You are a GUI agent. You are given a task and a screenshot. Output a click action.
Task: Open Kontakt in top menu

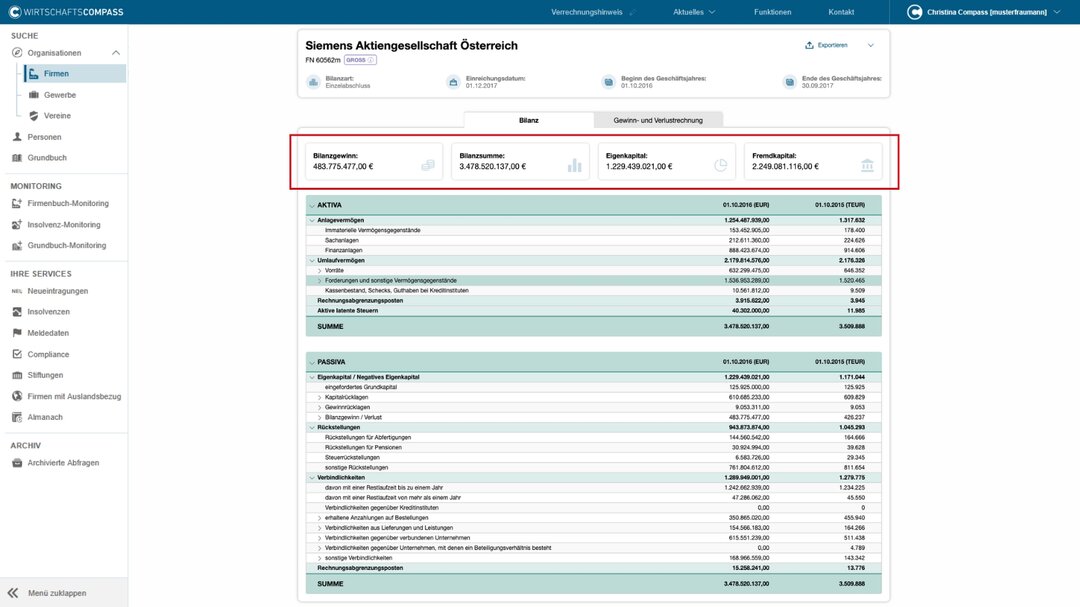click(x=841, y=12)
